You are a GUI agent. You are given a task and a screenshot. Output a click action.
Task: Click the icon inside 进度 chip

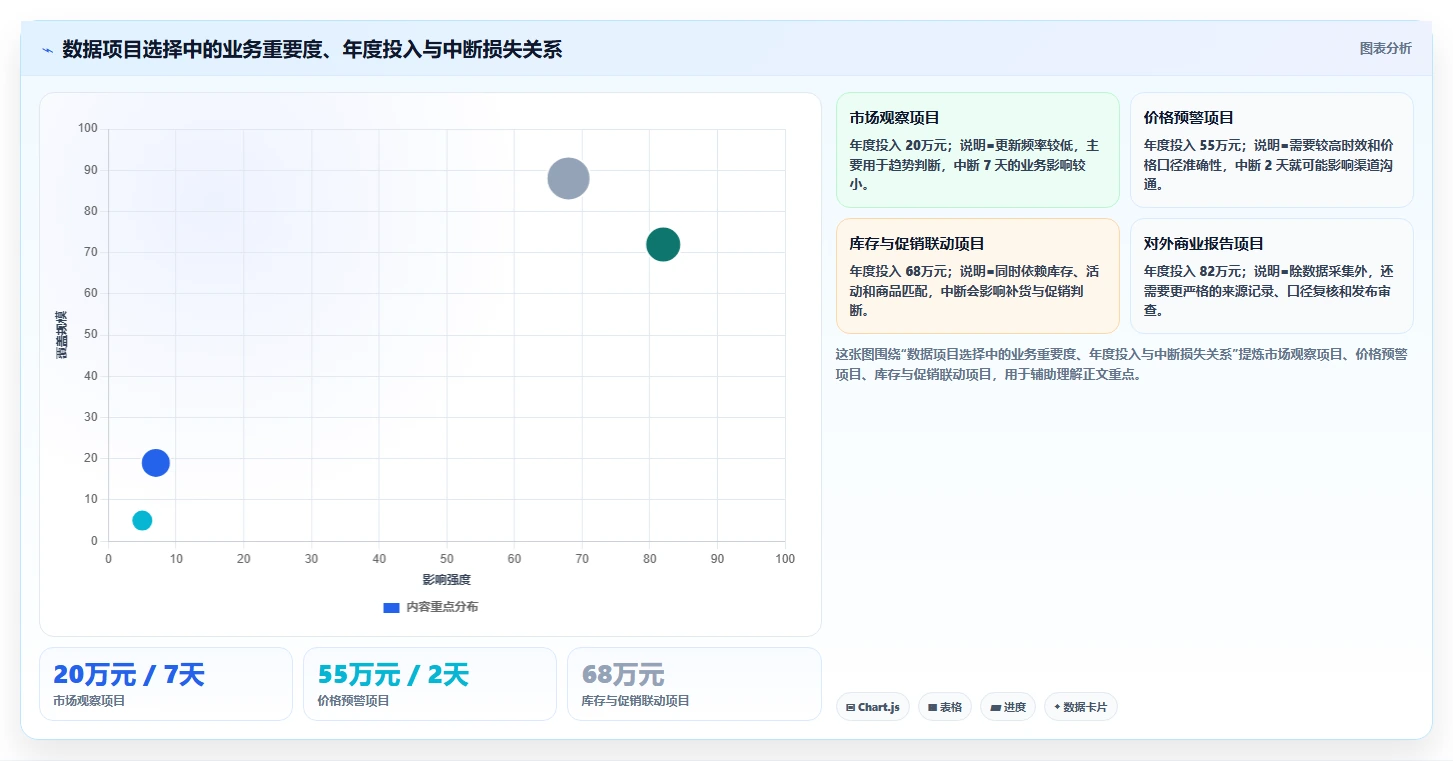[995, 707]
